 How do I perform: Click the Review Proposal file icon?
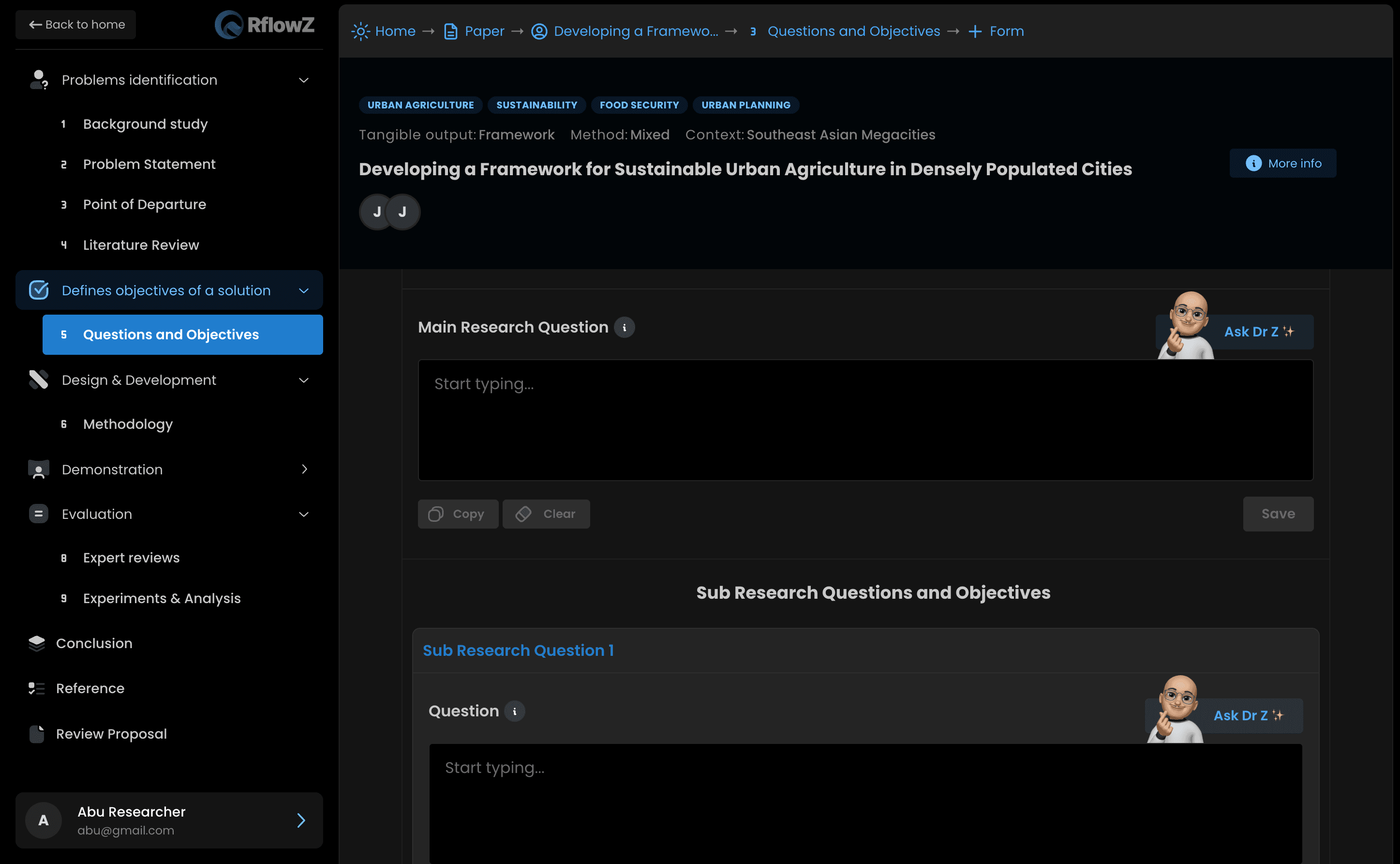[37, 734]
